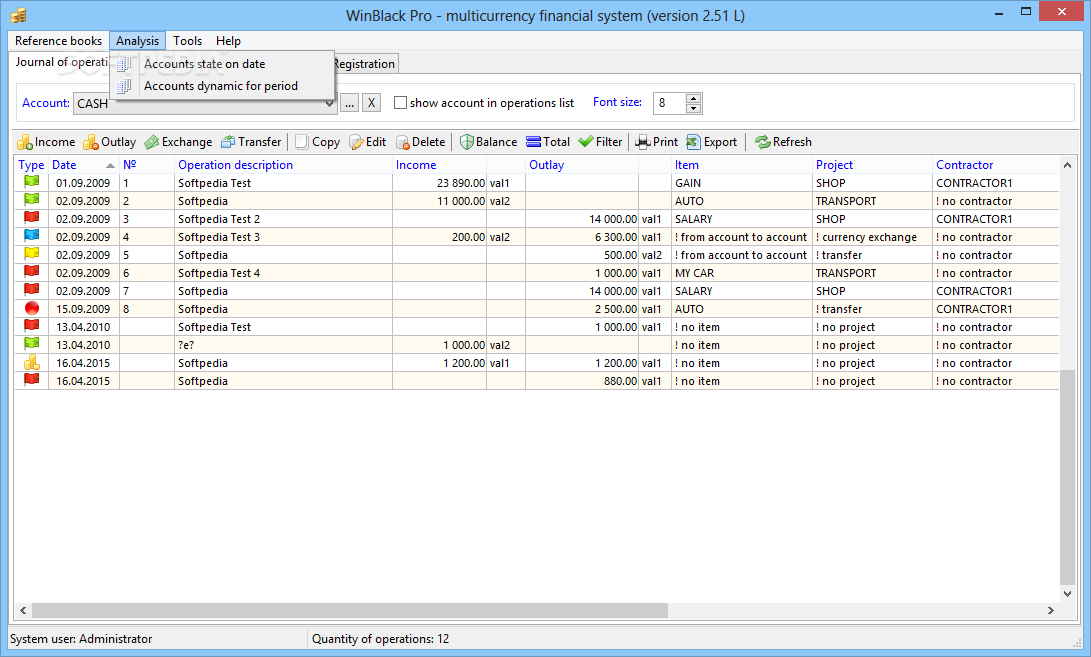Image resolution: width=1091 pixels, height=657 pixels.
Task: Click the 11 000.00 income cell
Action: [x=439, y=201]
